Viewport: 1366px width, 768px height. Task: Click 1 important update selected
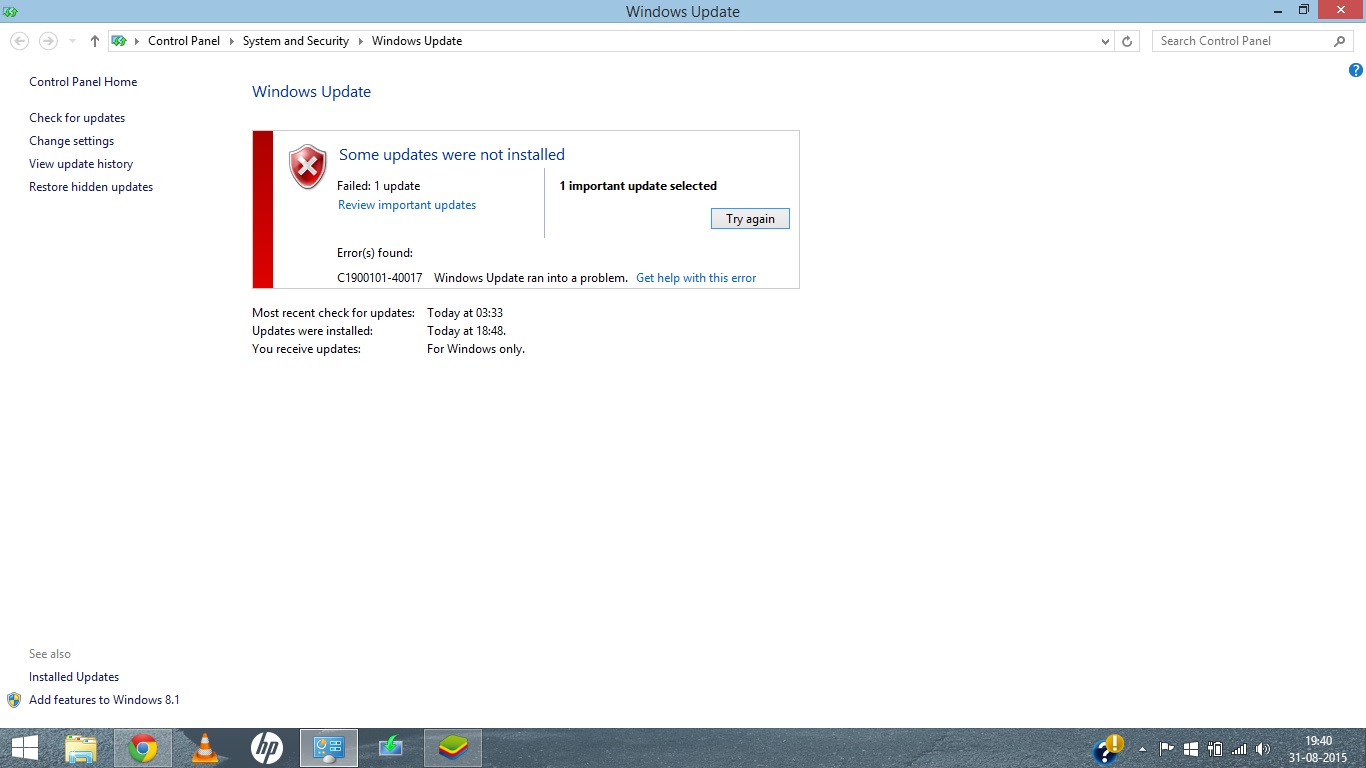pos(638,186)
